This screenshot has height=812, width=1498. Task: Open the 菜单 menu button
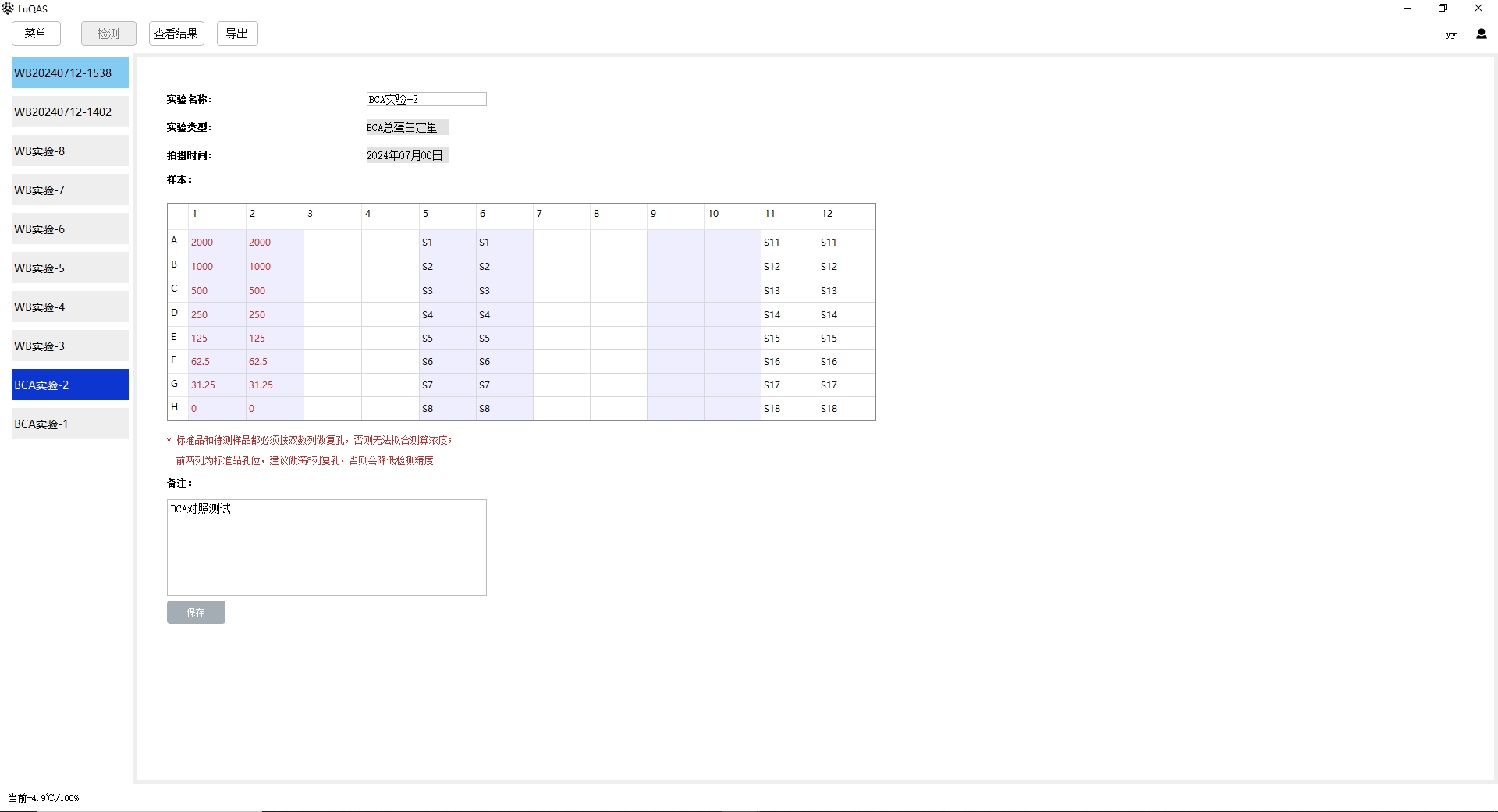[x=36, y=34]
